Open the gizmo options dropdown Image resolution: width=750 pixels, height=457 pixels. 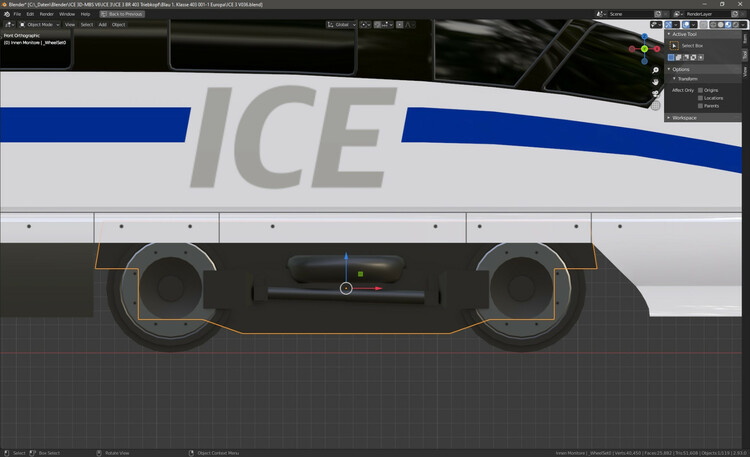tap(676, 24)
